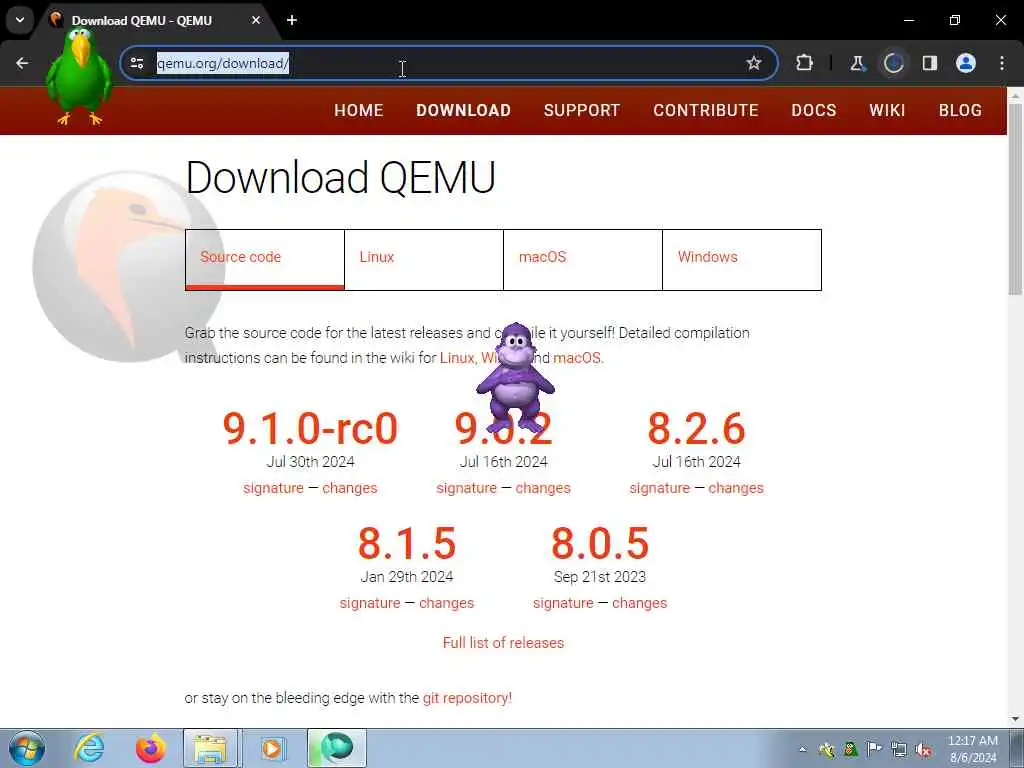Select the Source code tab
The height and width of the screenshot is (768, 1024).
(x=265, y=259)
